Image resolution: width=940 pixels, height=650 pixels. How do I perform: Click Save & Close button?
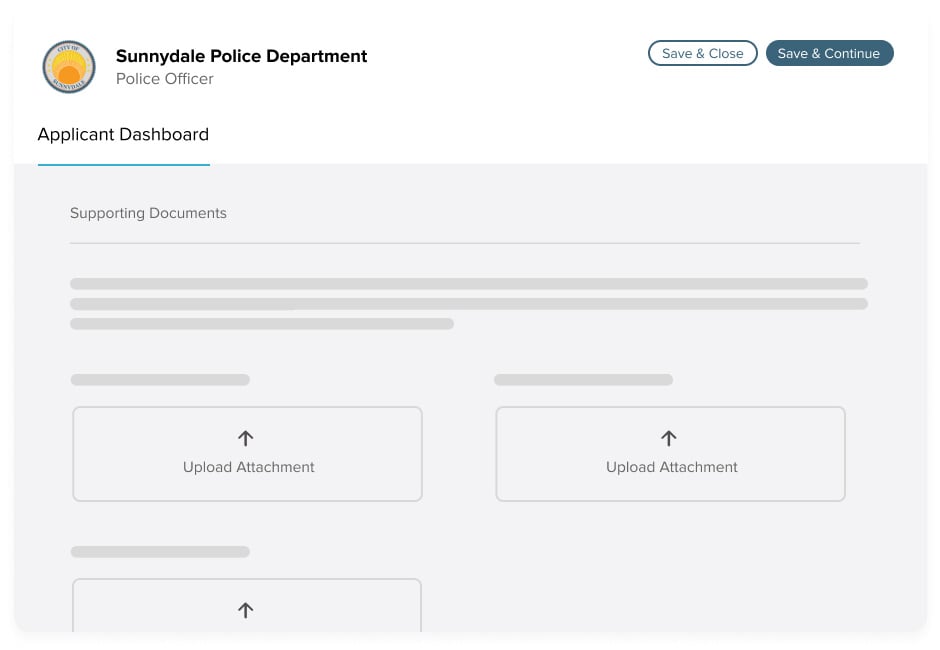coord(703,53)
